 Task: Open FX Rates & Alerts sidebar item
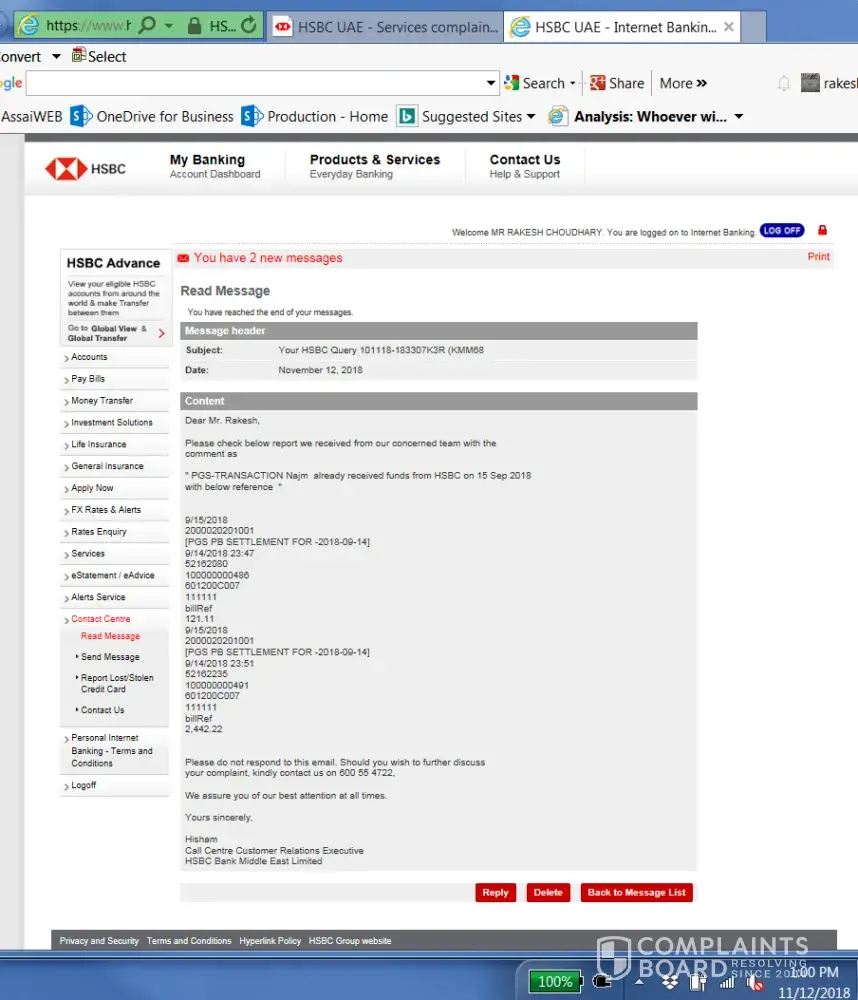[x=106, y=510]
